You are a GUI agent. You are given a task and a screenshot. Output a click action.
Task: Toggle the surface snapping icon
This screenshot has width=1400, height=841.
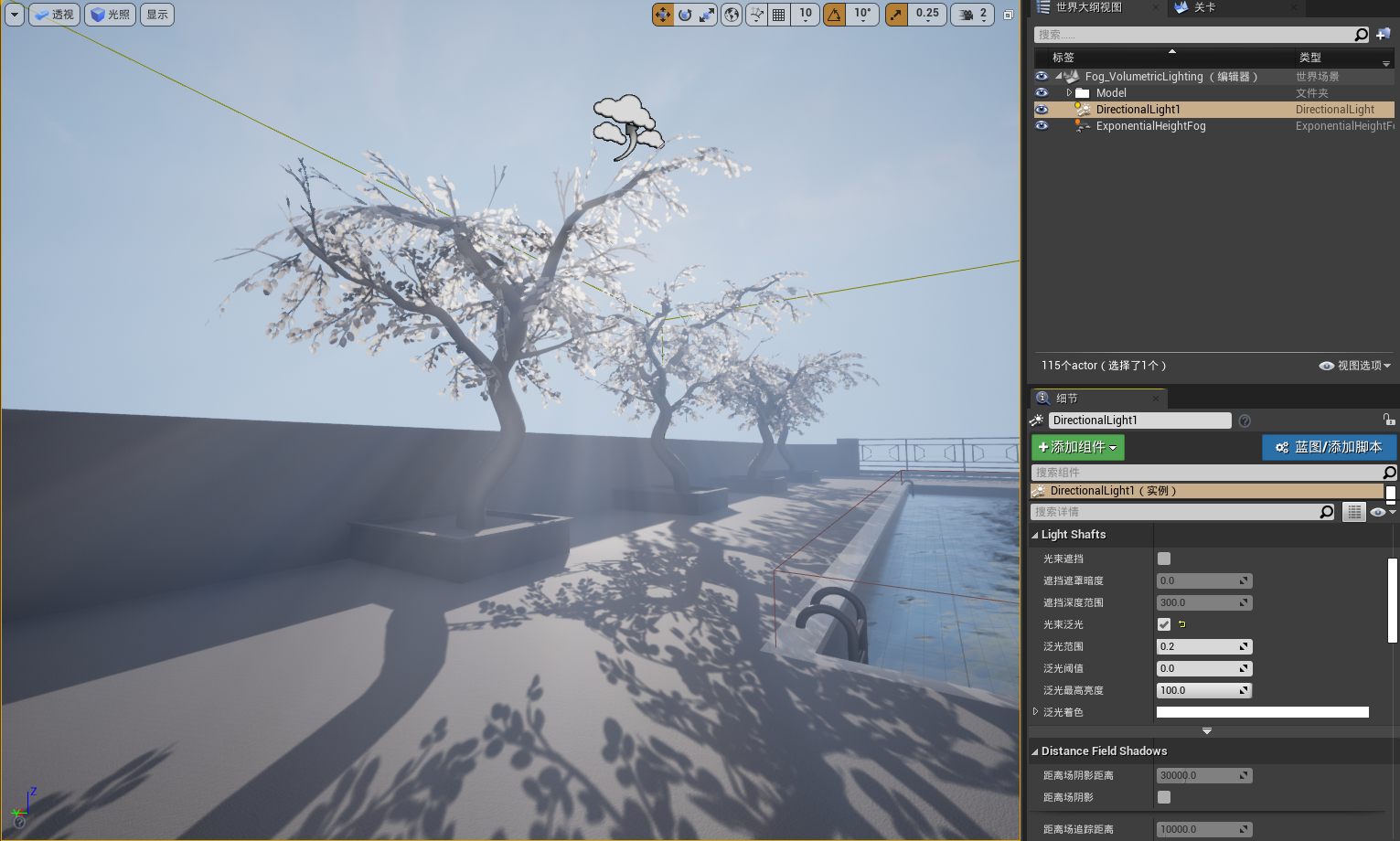click(x=756, y=14)
